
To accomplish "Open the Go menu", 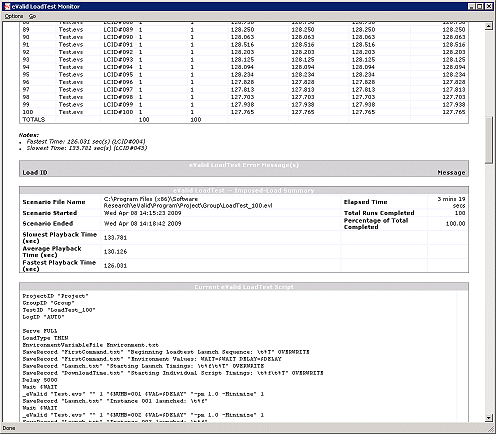I will click(x=32, y=16).
